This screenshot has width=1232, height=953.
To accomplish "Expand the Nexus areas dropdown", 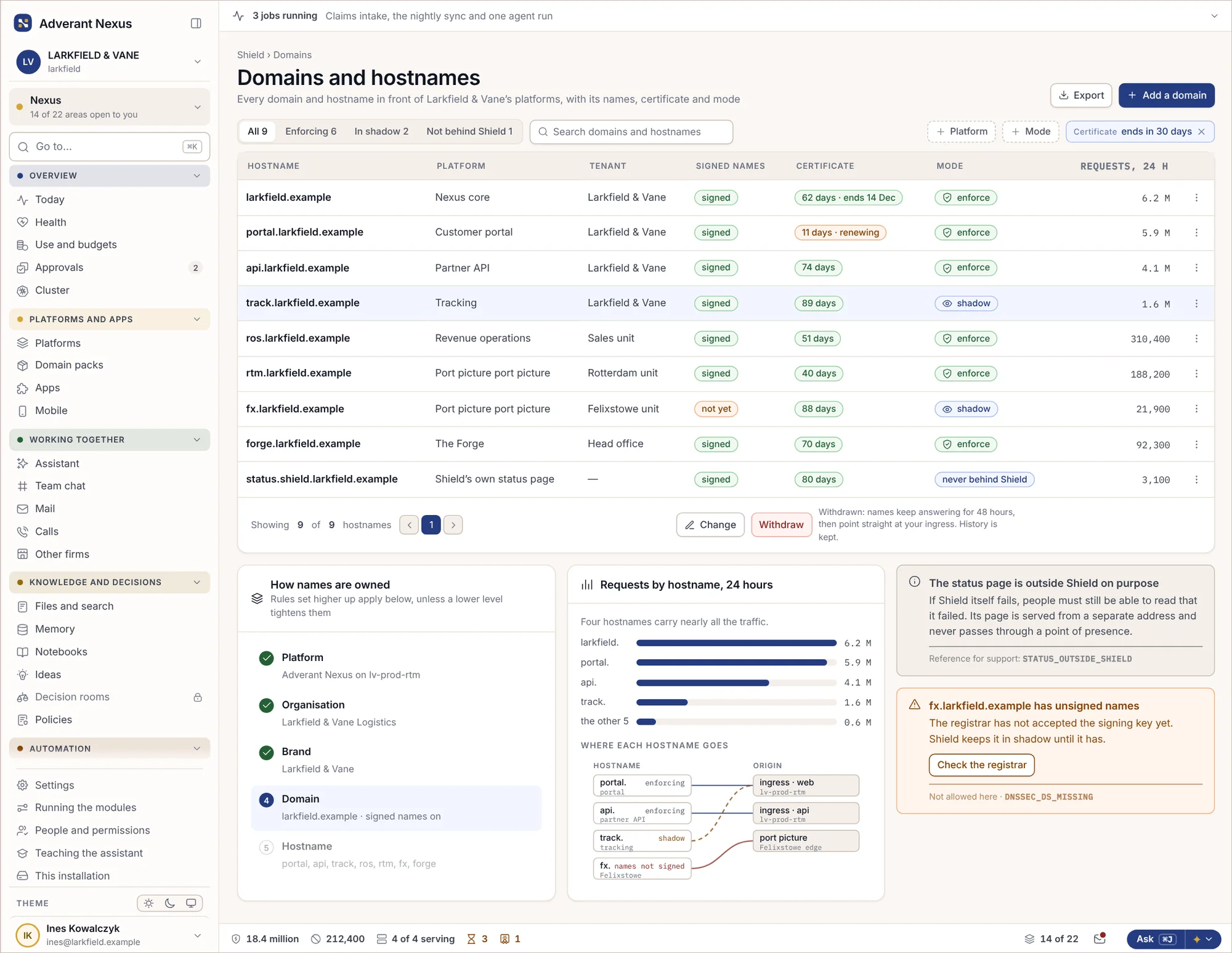I will (x=110, y=107).
